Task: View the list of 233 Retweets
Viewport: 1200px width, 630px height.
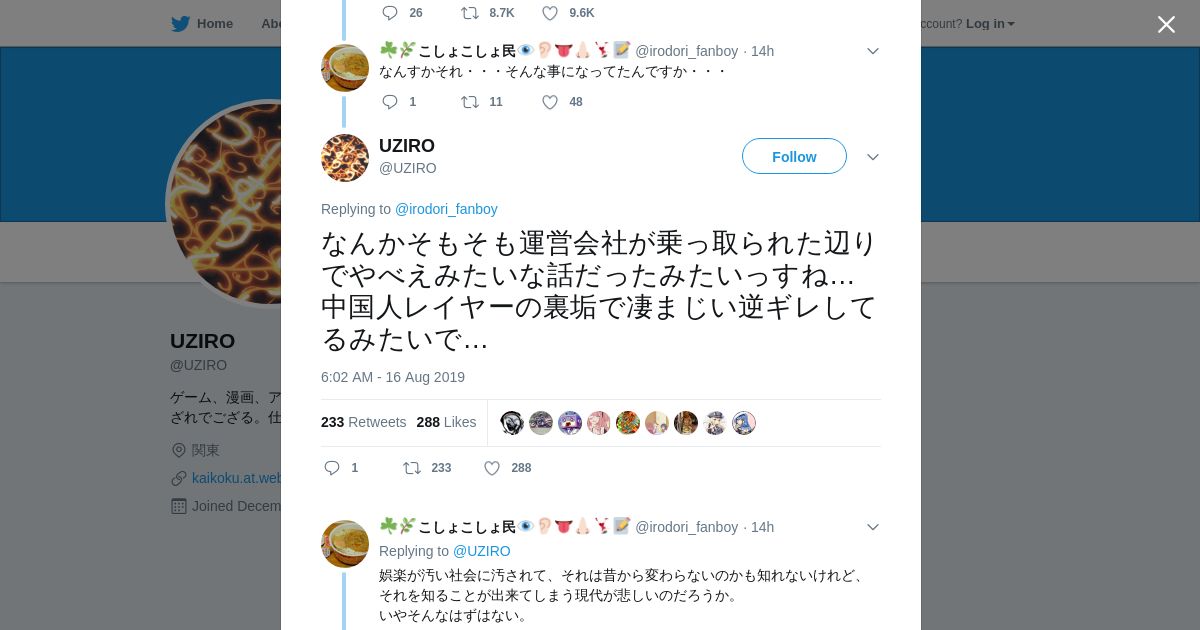Action: (x=363, y=422)
